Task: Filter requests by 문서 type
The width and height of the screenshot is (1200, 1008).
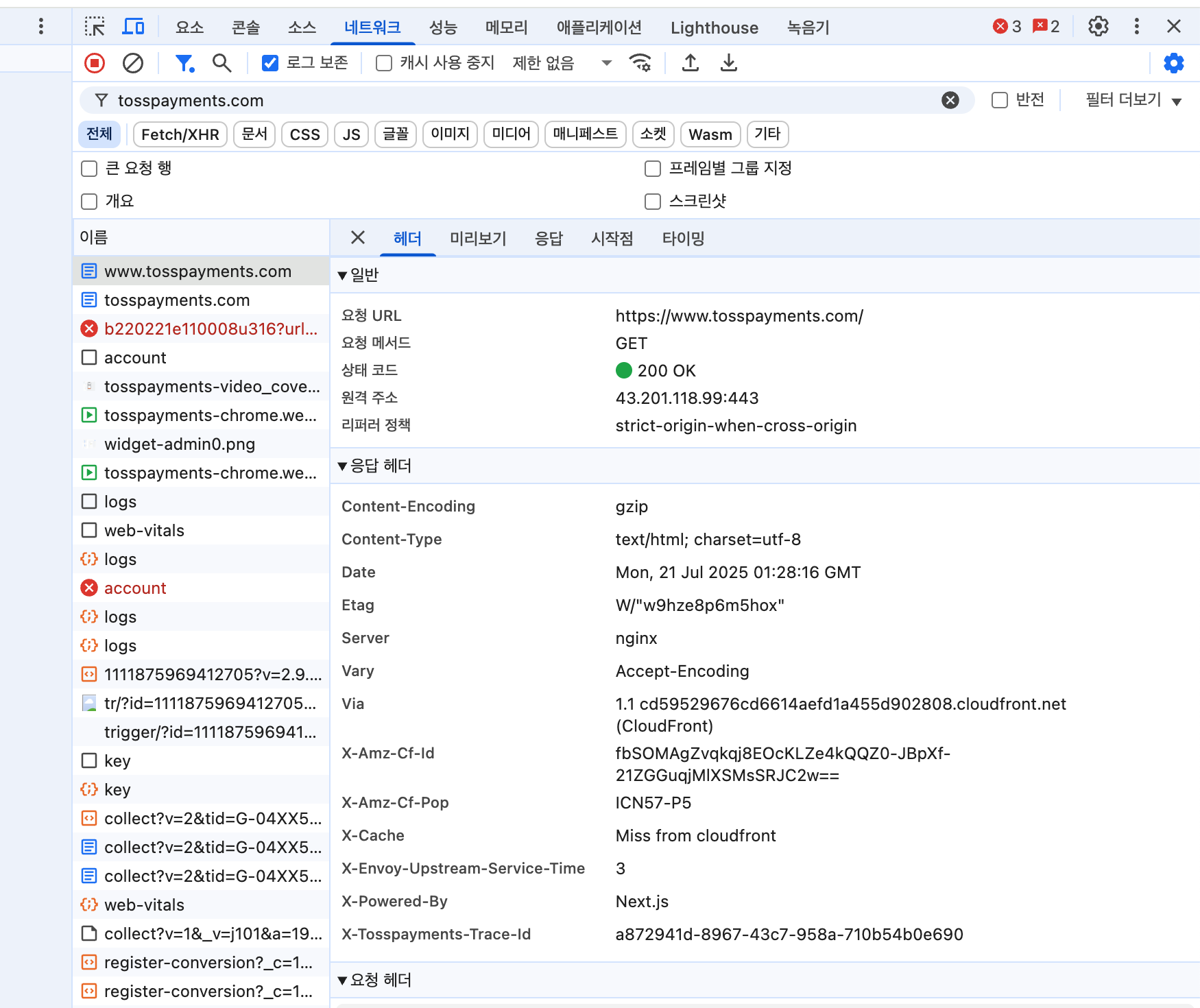Action: click(254, 134)
